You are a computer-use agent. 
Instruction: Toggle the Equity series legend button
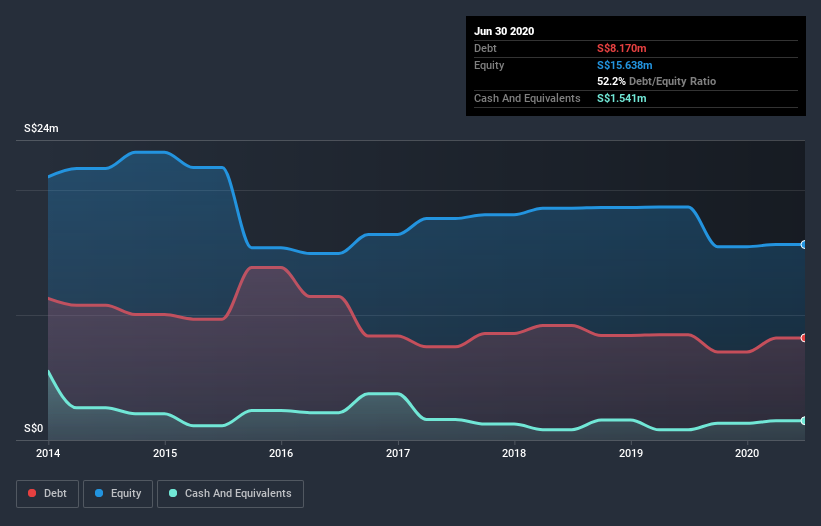coord(118,494)
